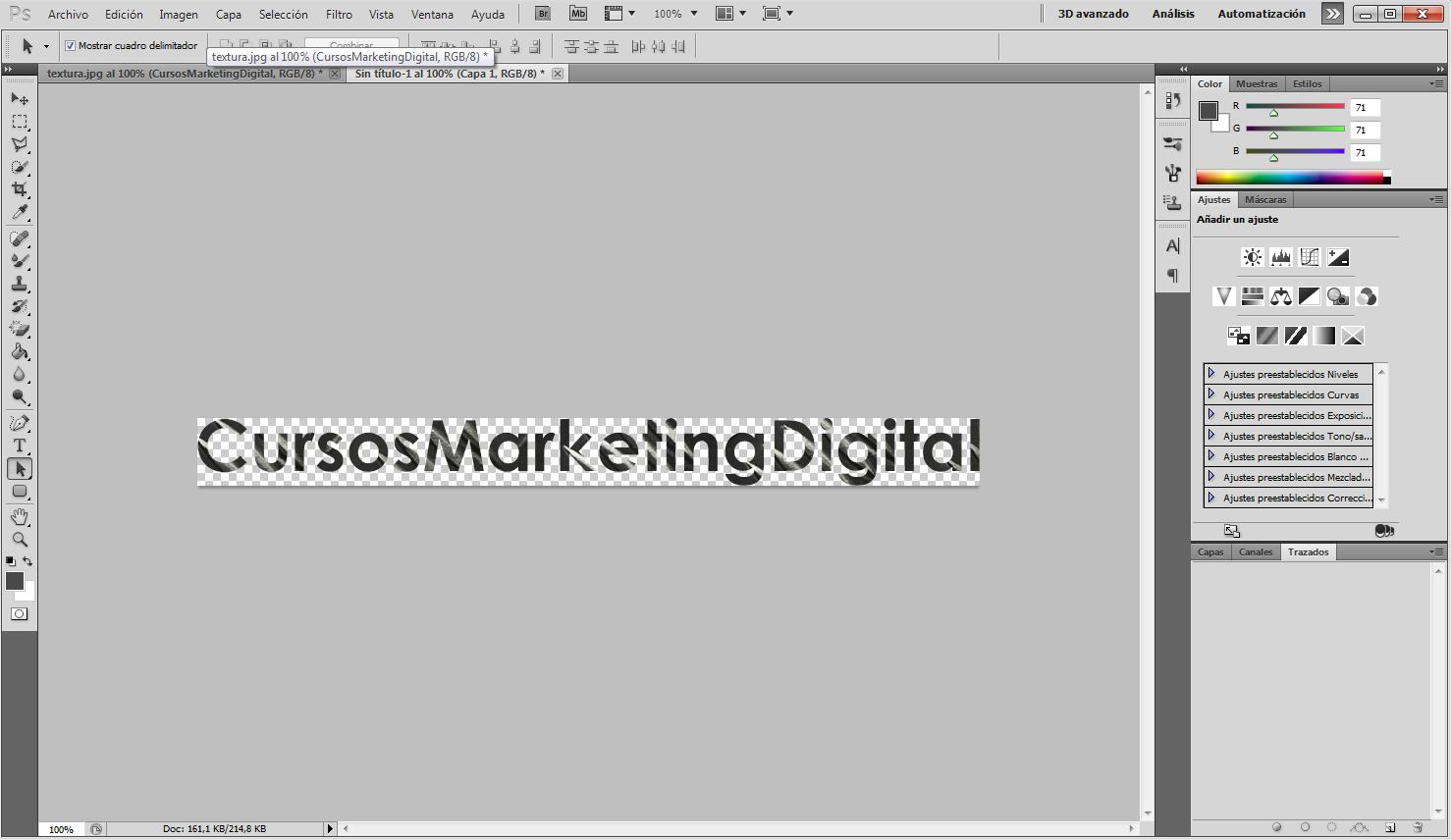Open the Black and White adjustment
Screen dimensions: 1451x840
[x=1309, y=296]
